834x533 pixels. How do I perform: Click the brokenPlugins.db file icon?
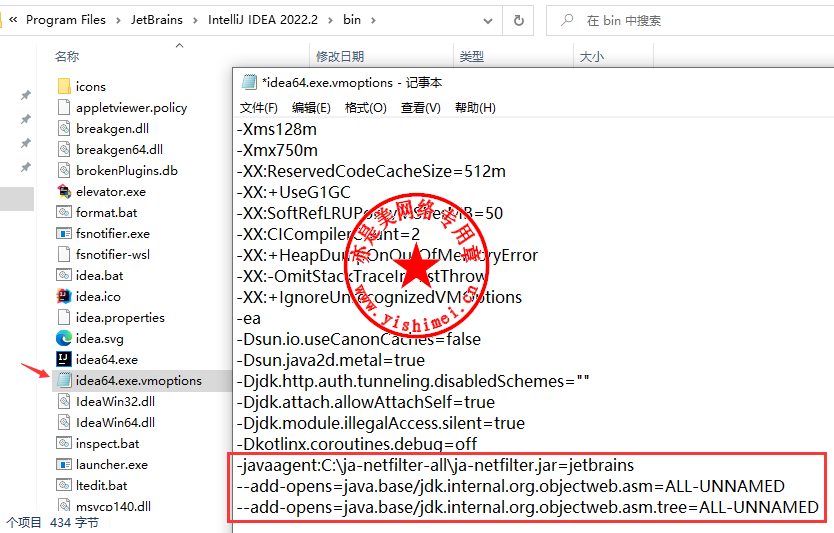click(x=64, y=170)
